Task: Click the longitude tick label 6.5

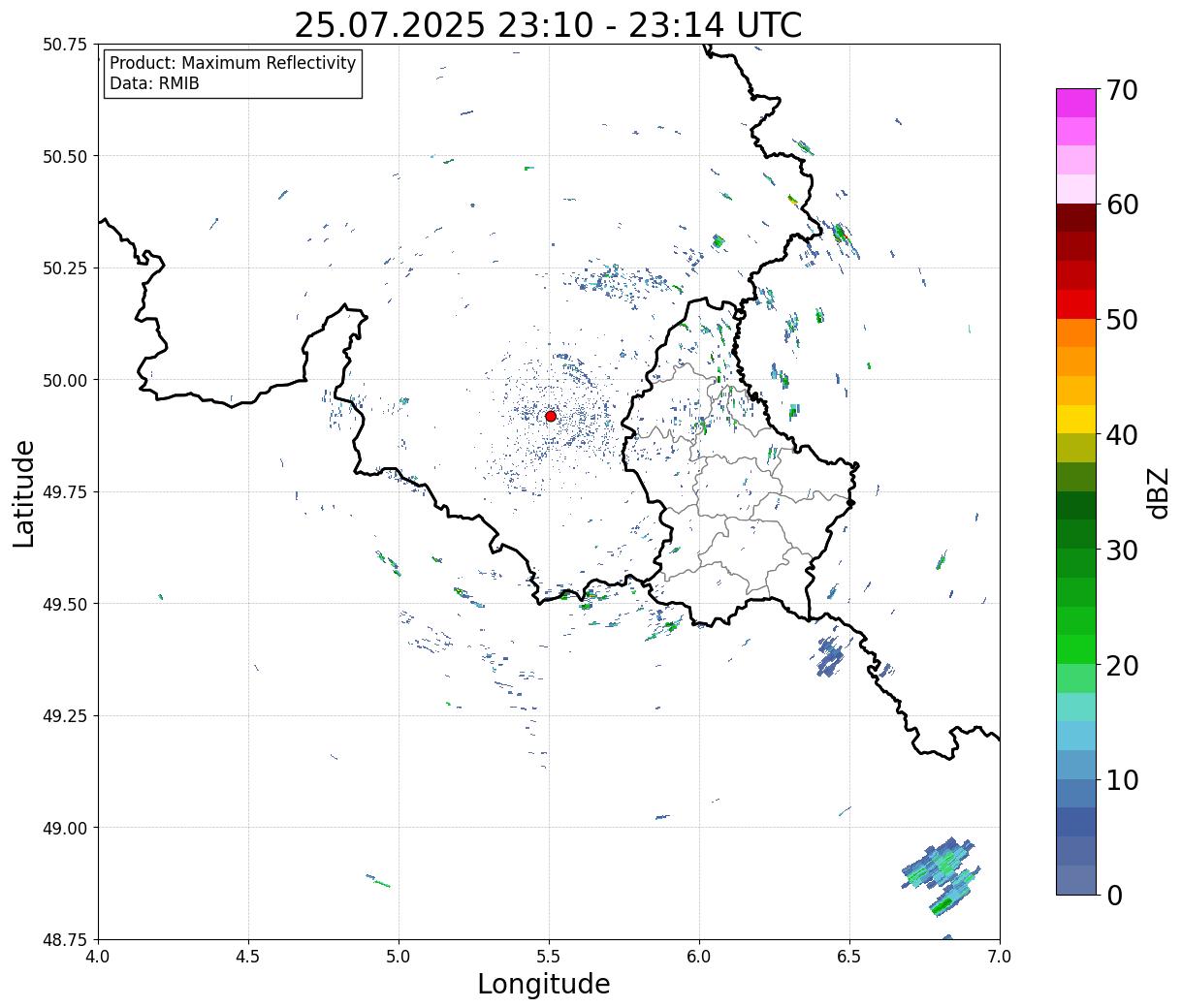Action: pos(849,956)
